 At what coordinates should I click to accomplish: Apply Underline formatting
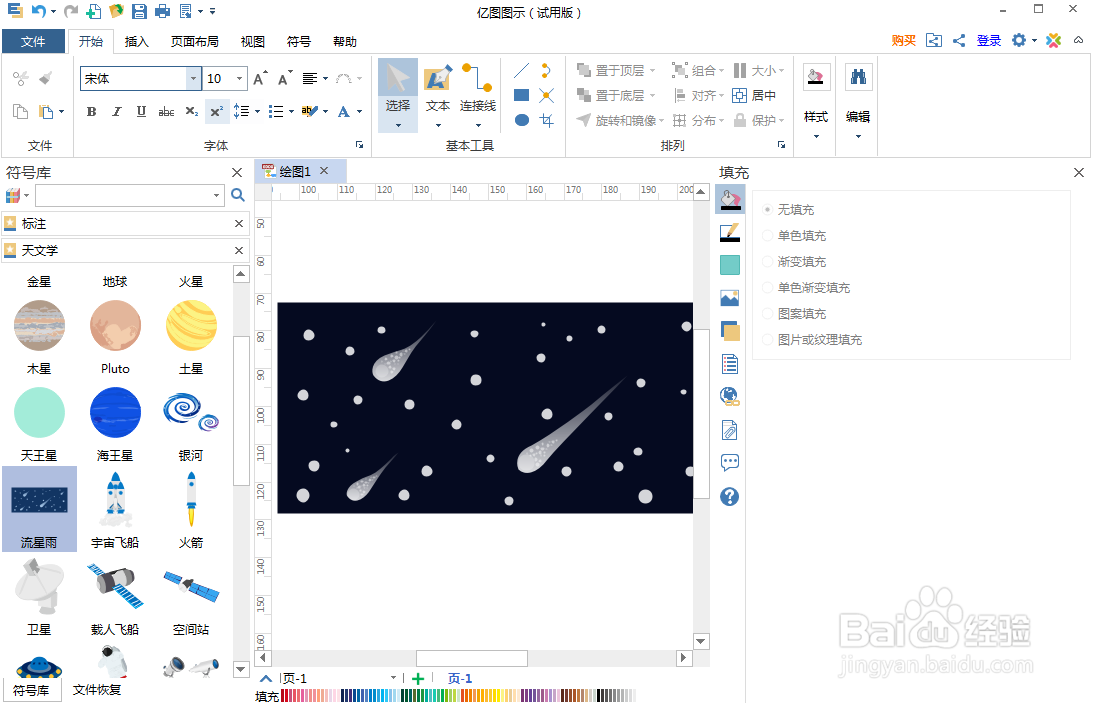141,112
